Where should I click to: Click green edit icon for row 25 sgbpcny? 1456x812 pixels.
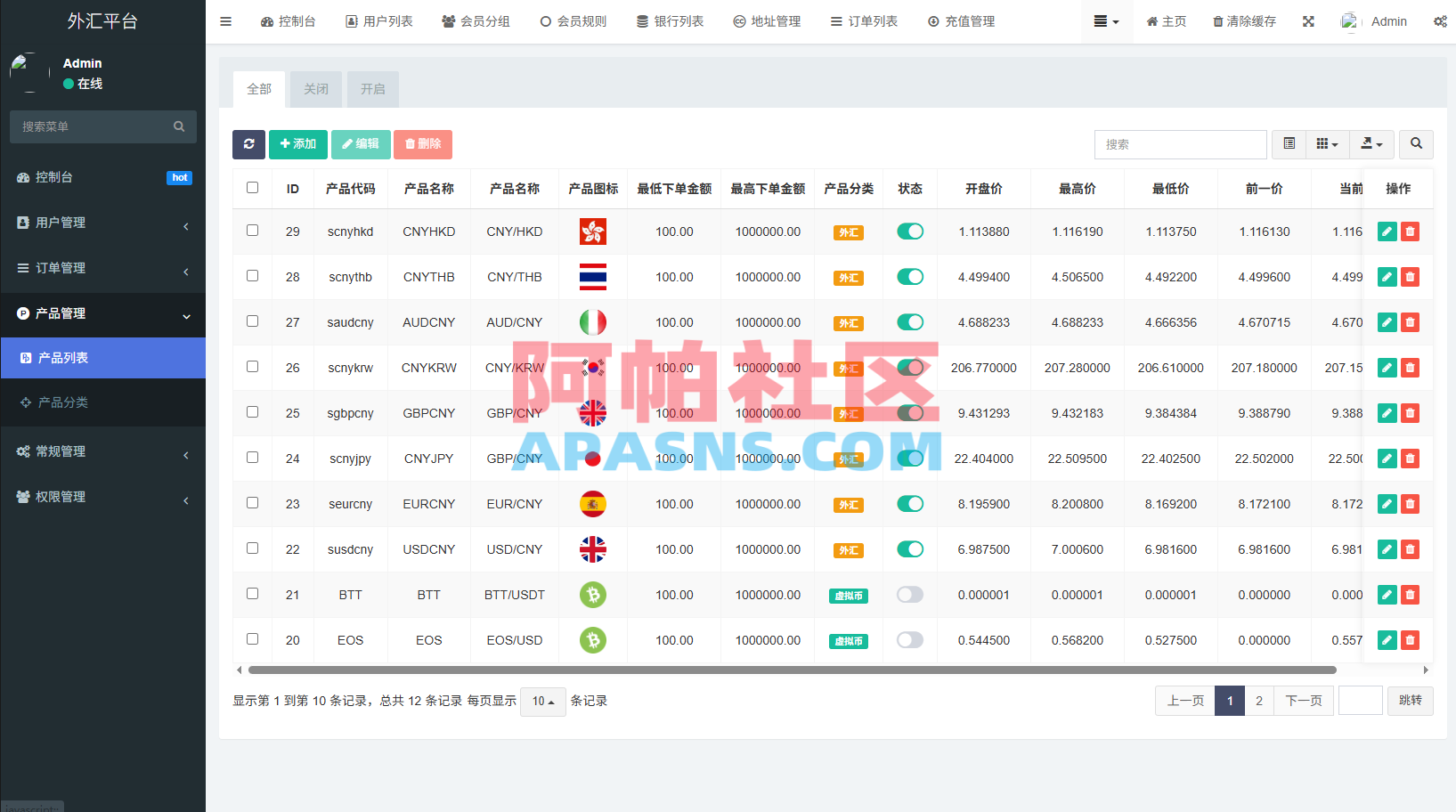point(1387,413)
